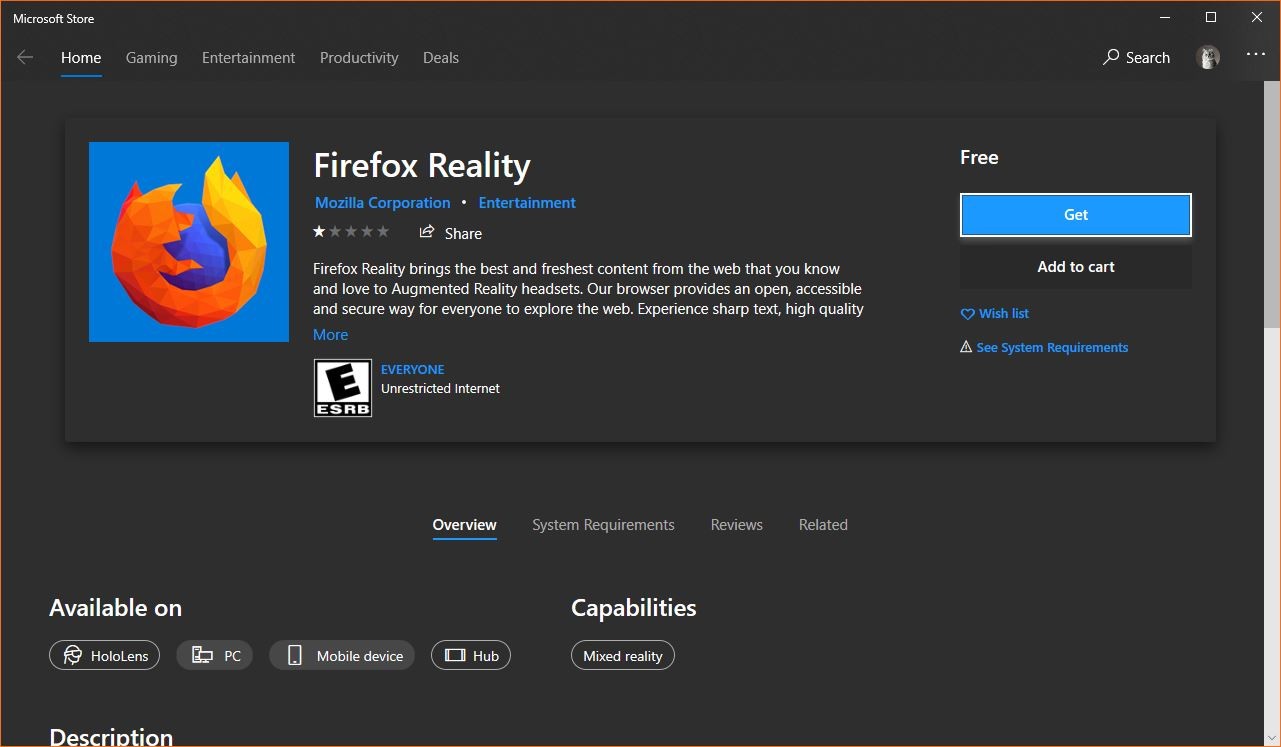
Task: Maximize the Microsoft Store window
Action: pyautogui.click(x=1211, y=18)
